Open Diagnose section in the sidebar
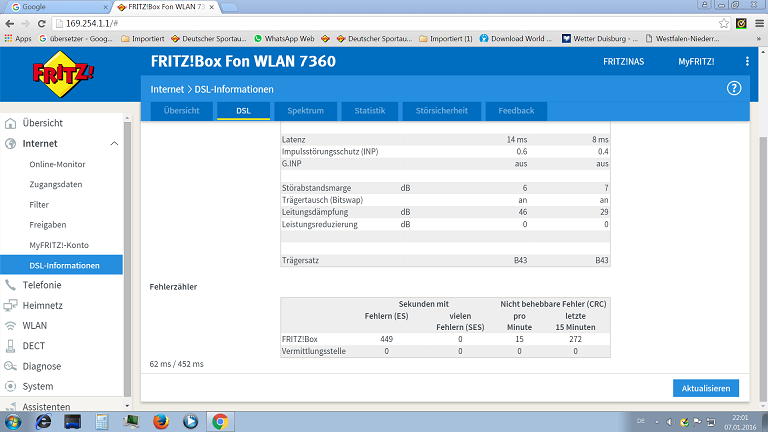The height and width of the screenshot is (432, 768). [41, 366]
